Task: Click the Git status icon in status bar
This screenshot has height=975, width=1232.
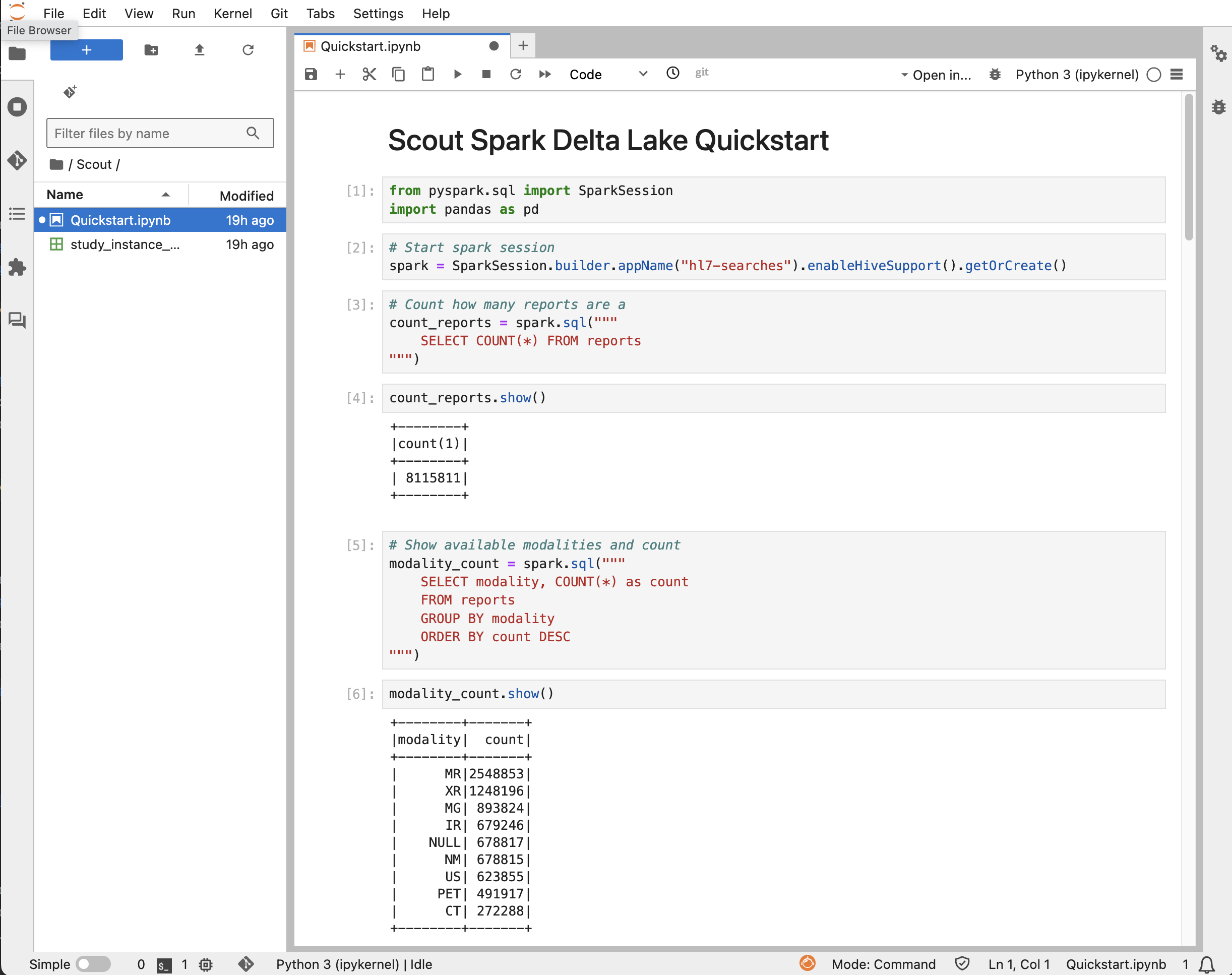Action: pyautogui.click(x=246, y=964)
